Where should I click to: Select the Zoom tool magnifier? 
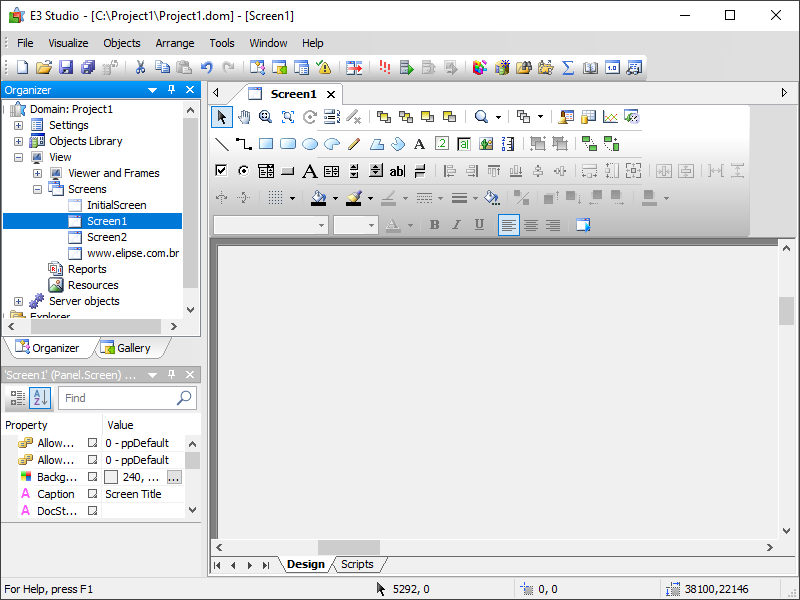(265, 117)
